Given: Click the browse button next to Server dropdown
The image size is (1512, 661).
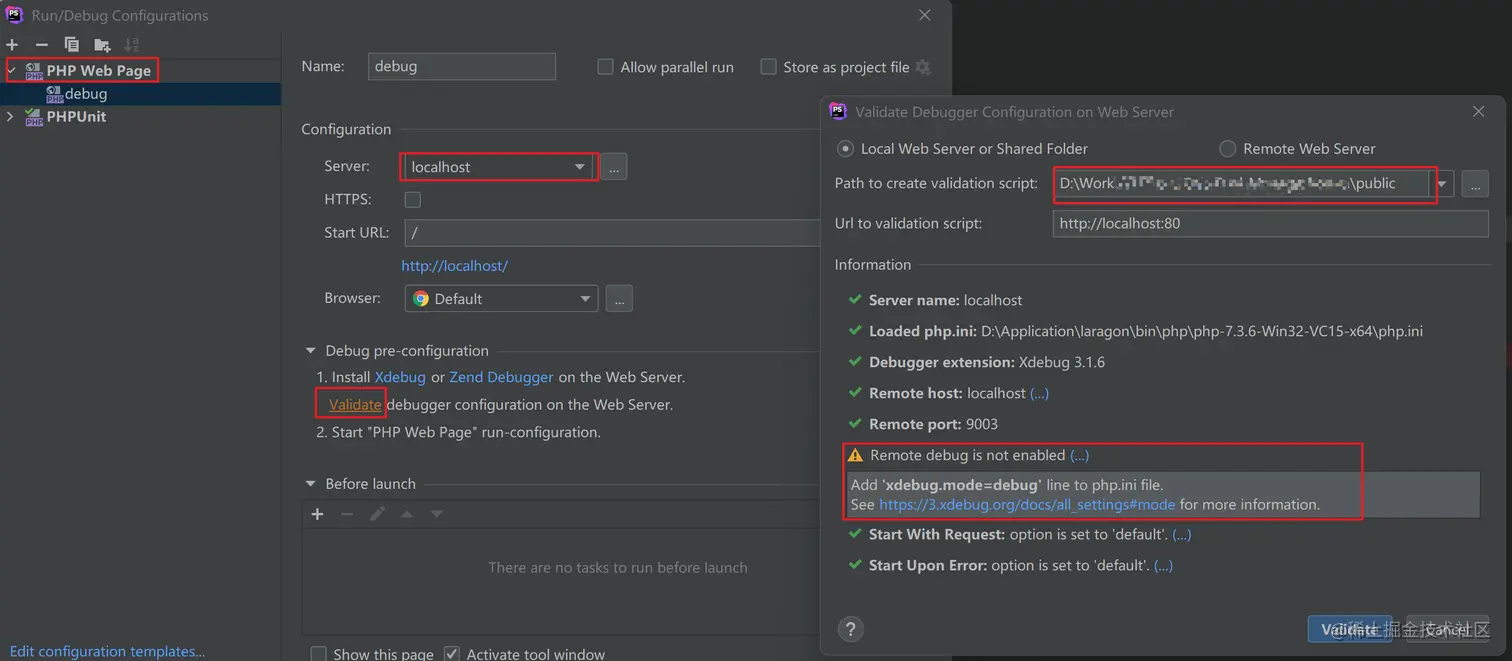Looking at the screenshot, I should [x=614, y=167].
